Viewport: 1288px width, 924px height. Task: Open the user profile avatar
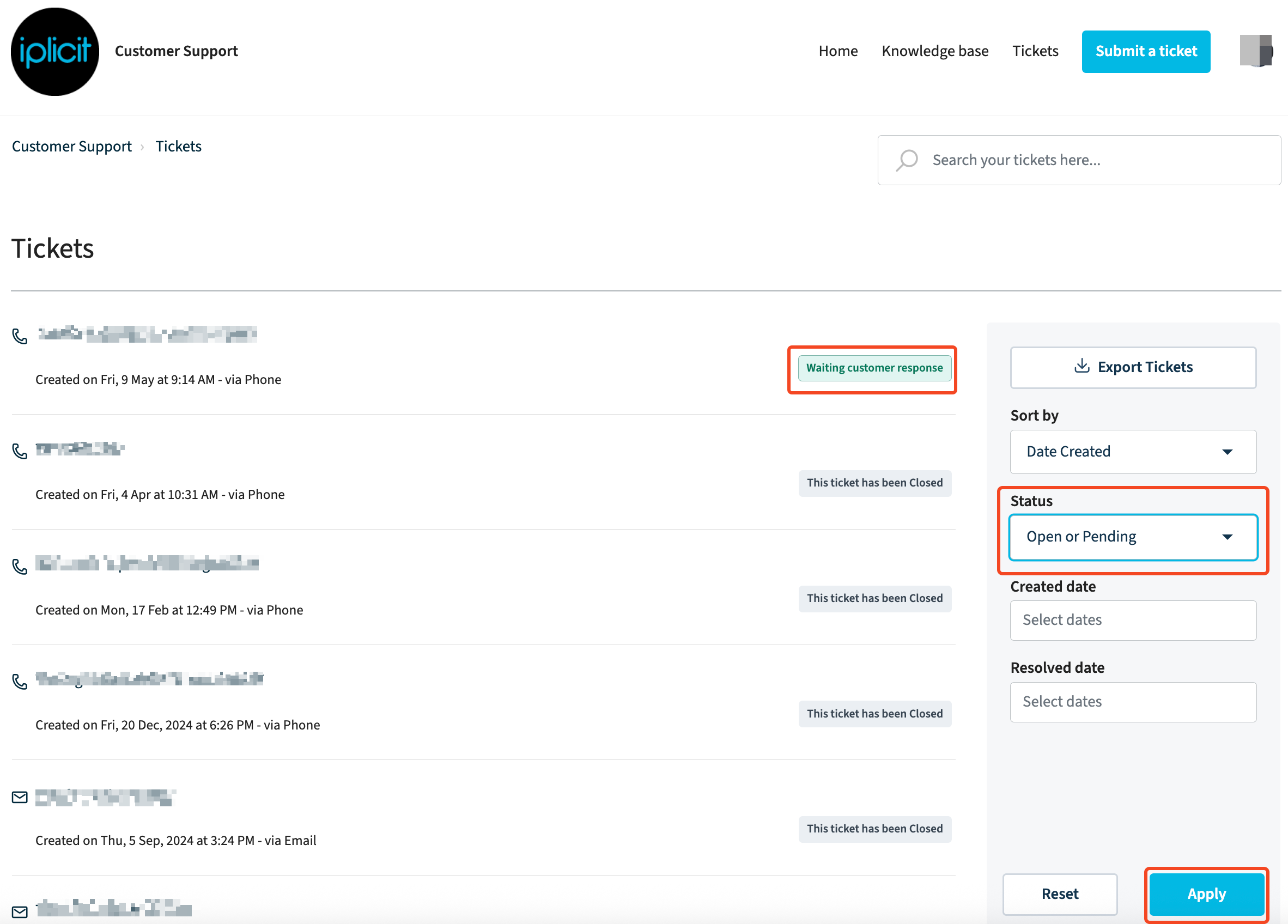(1256, 51)
